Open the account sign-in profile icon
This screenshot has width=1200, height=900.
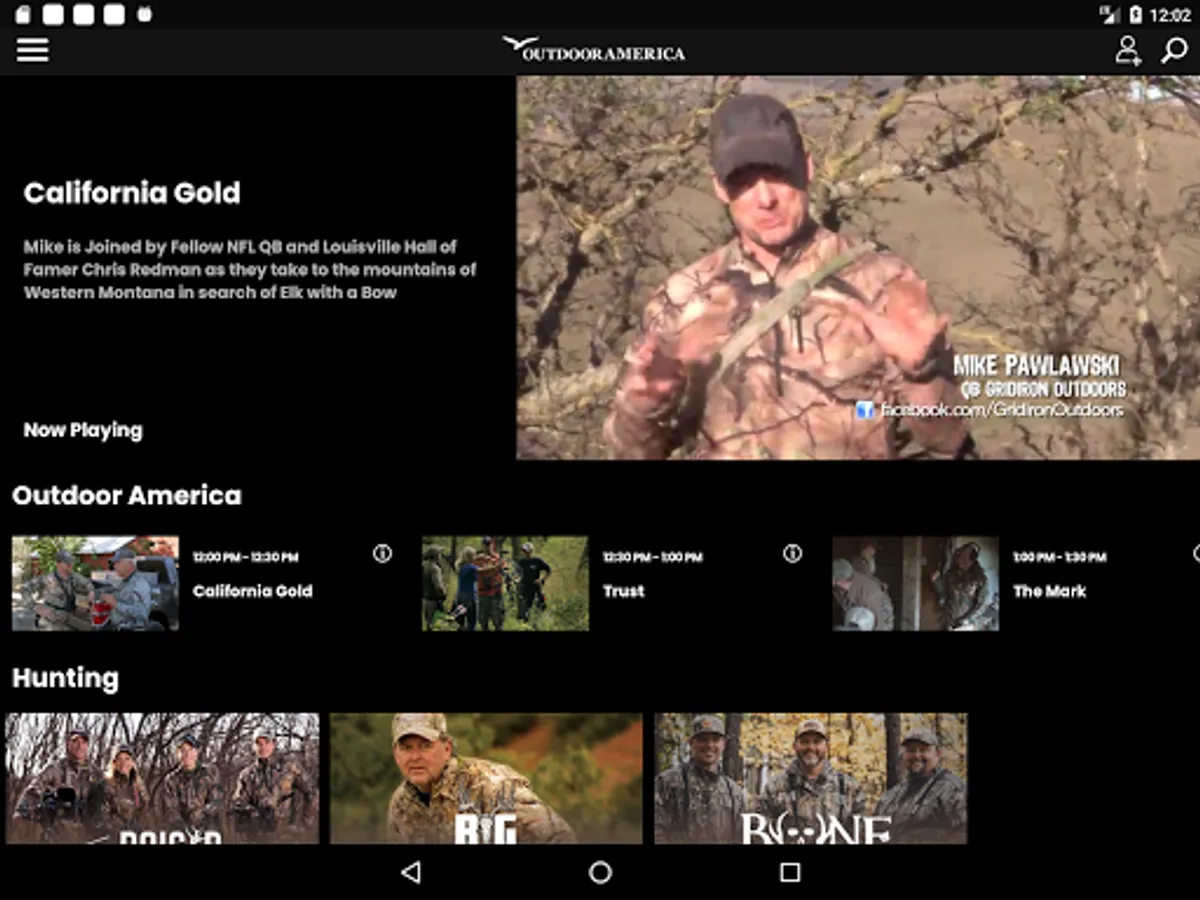(x=1128, y=50)
